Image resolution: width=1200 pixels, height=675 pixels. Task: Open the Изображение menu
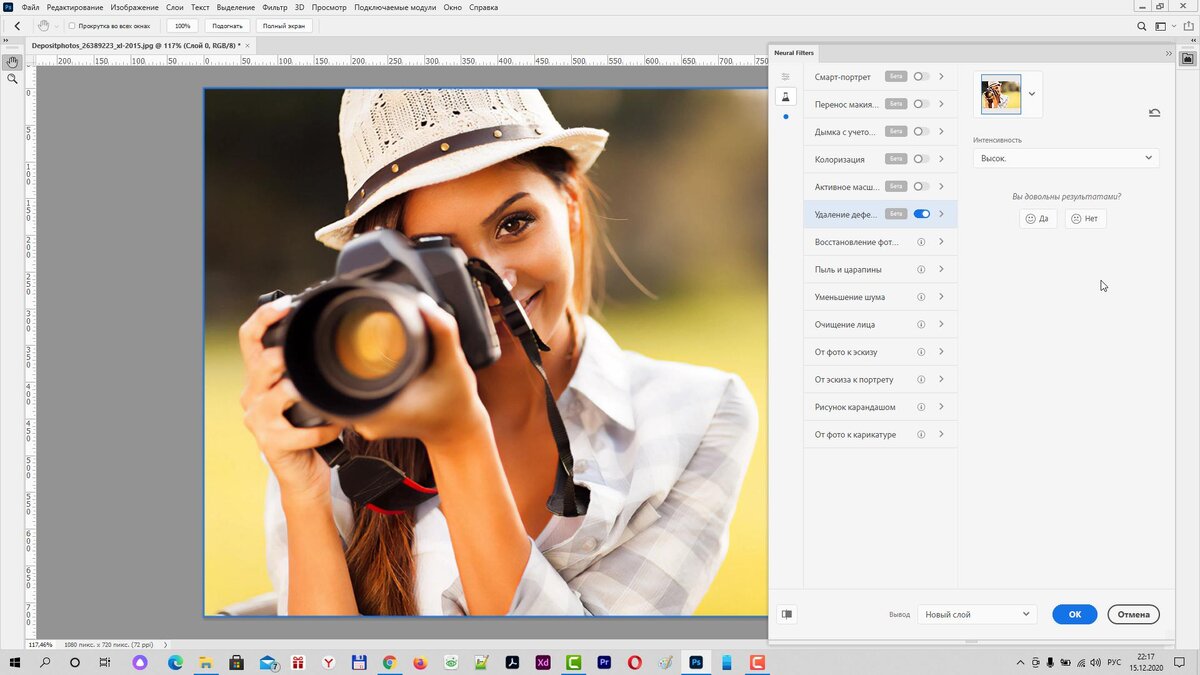[134, 7]
